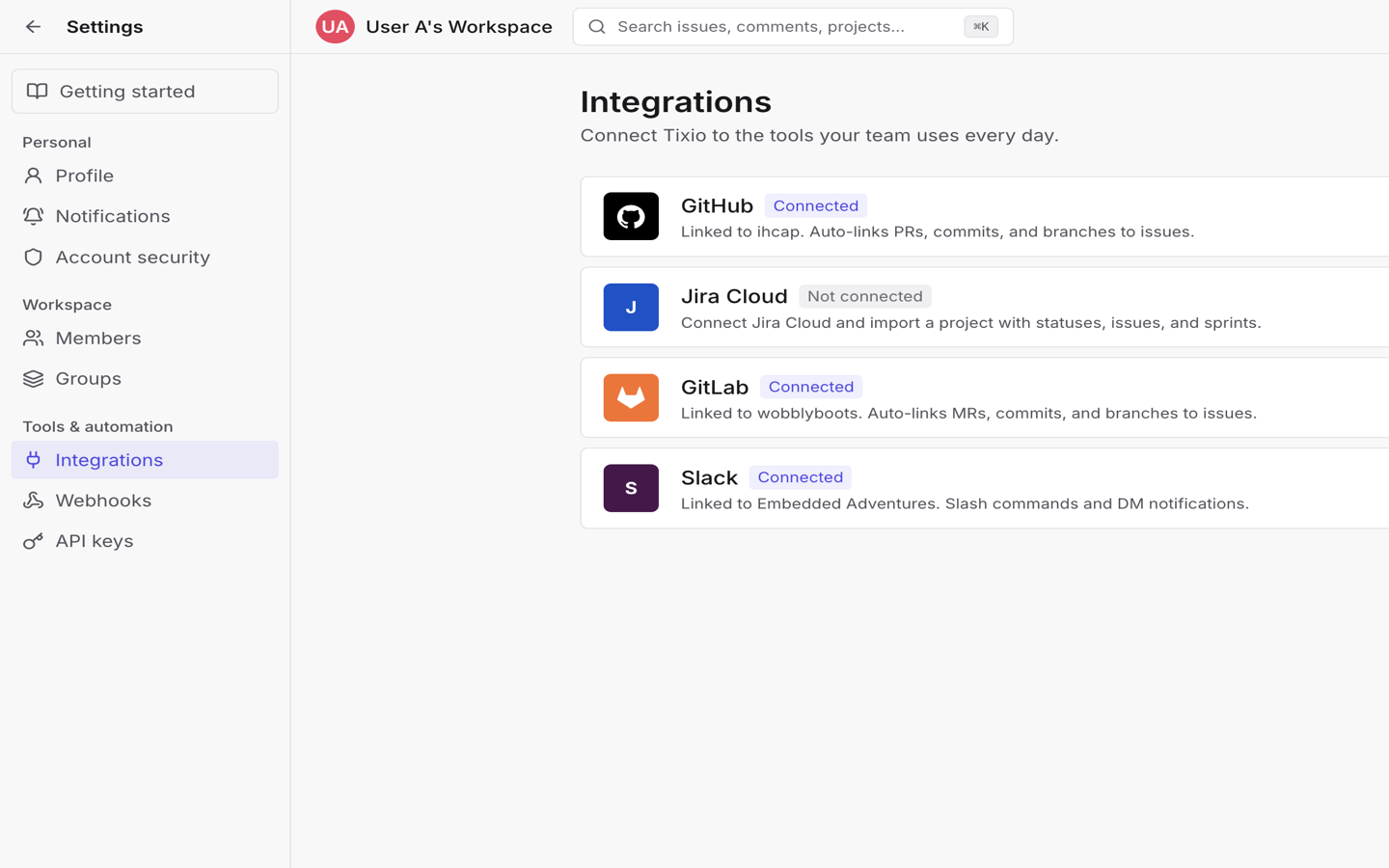Open API keys settings
Screen dimensions: 1389x868
(x=145, y=541)
